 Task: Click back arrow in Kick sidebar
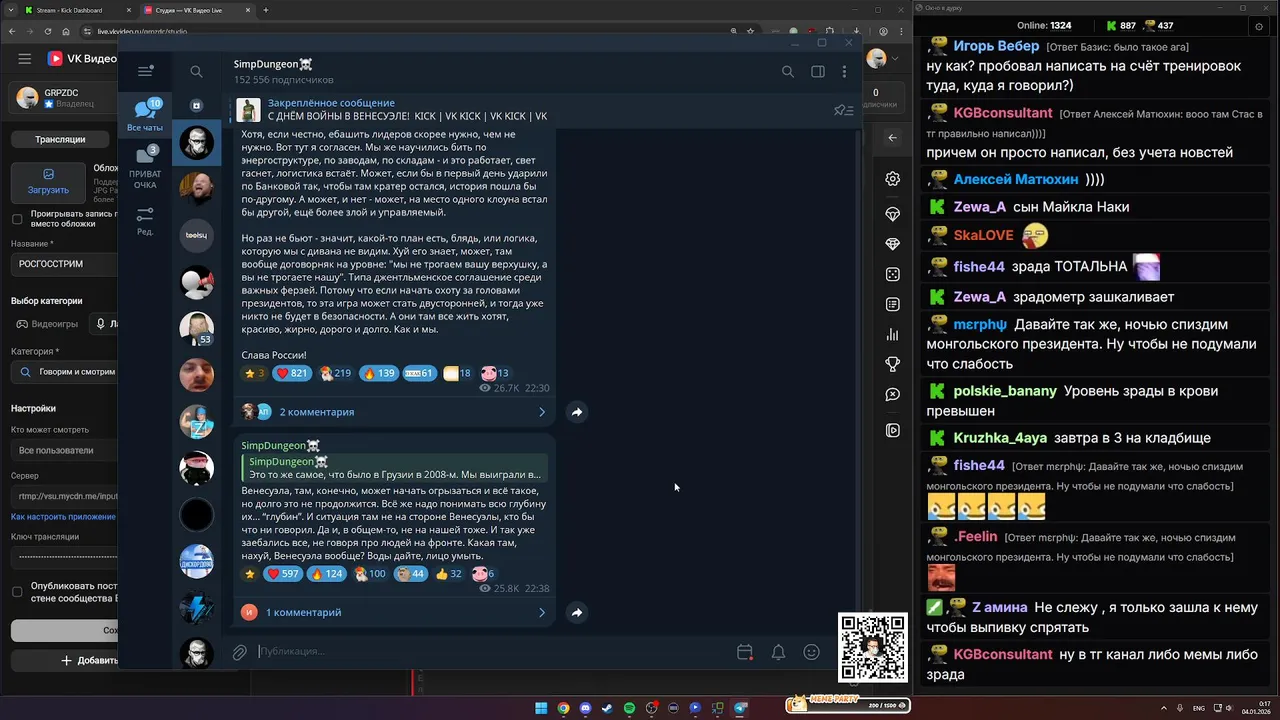click(x=893, y=138)
